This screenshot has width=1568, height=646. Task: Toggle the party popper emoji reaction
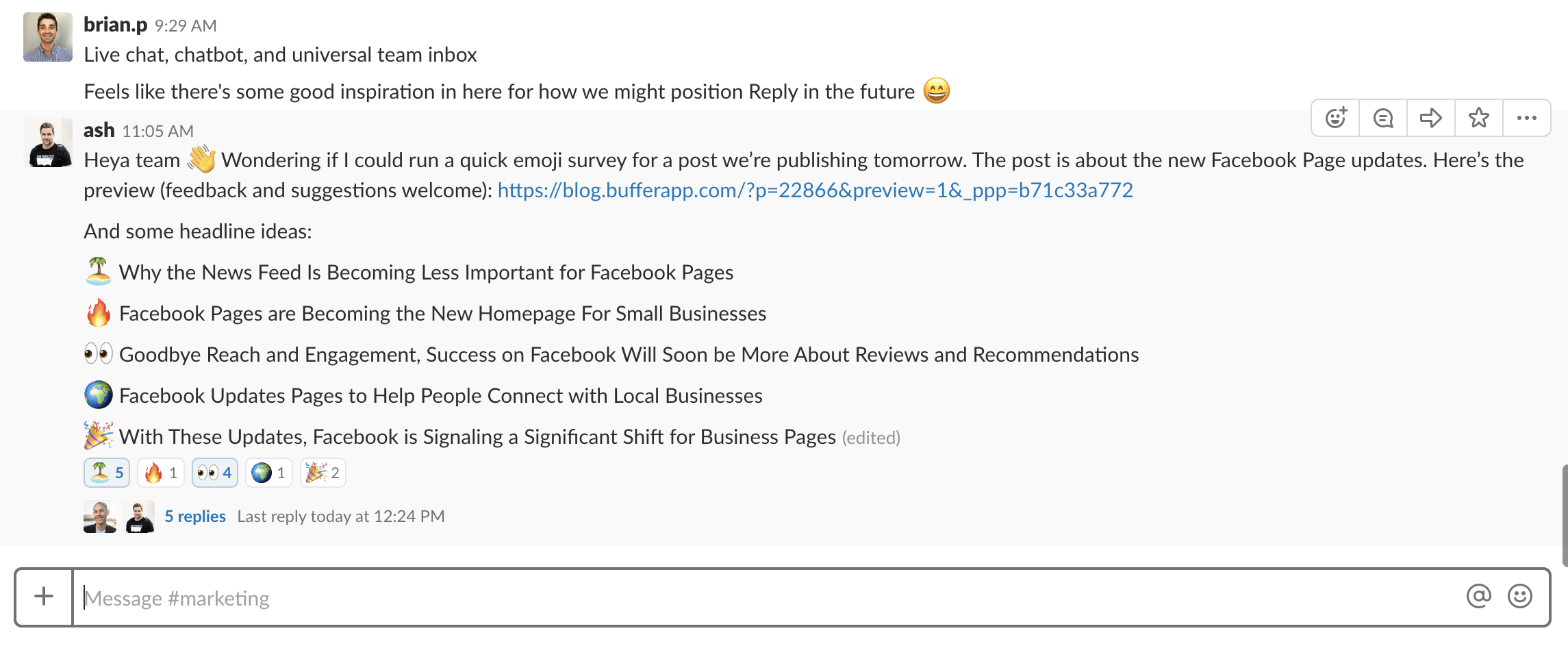[x=322, y=472]
